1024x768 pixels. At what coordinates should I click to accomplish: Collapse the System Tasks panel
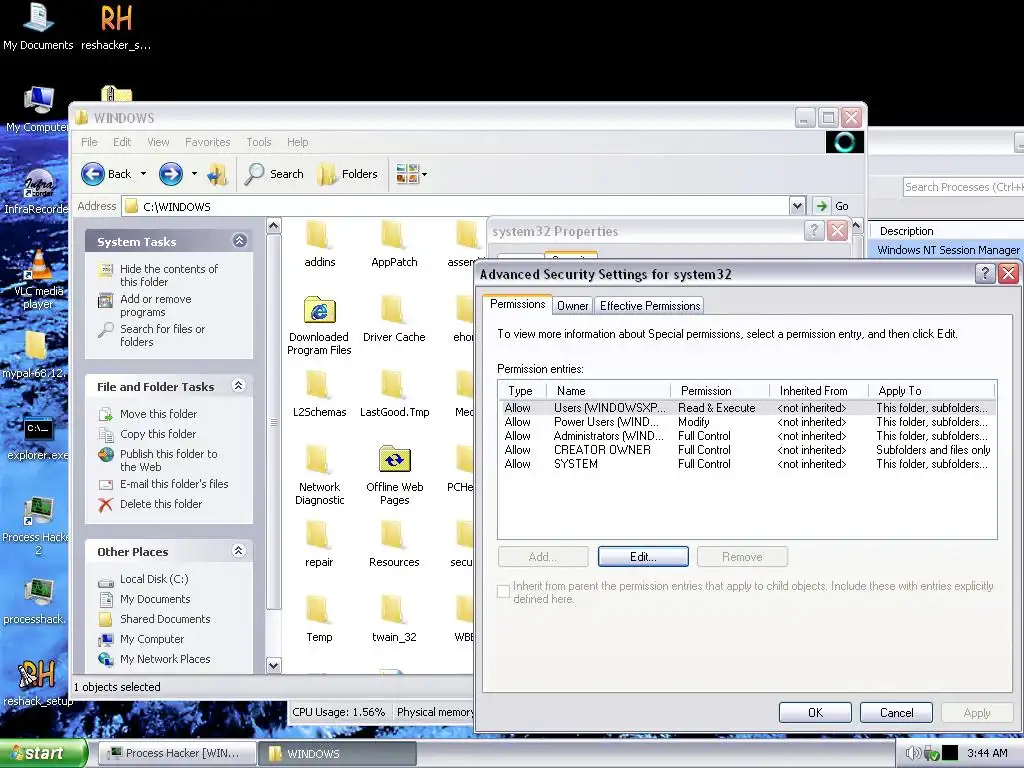click(239, 241)
